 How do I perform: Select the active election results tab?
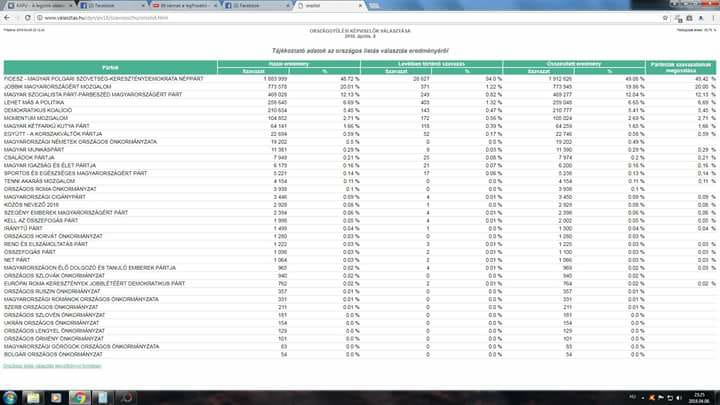coord(330,6)
